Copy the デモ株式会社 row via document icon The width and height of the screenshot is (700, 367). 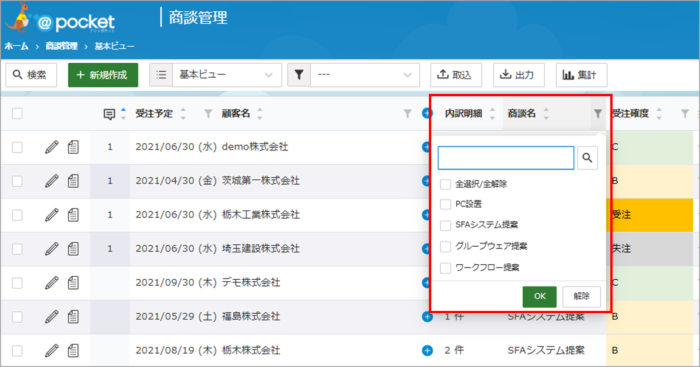coord(74,283)
